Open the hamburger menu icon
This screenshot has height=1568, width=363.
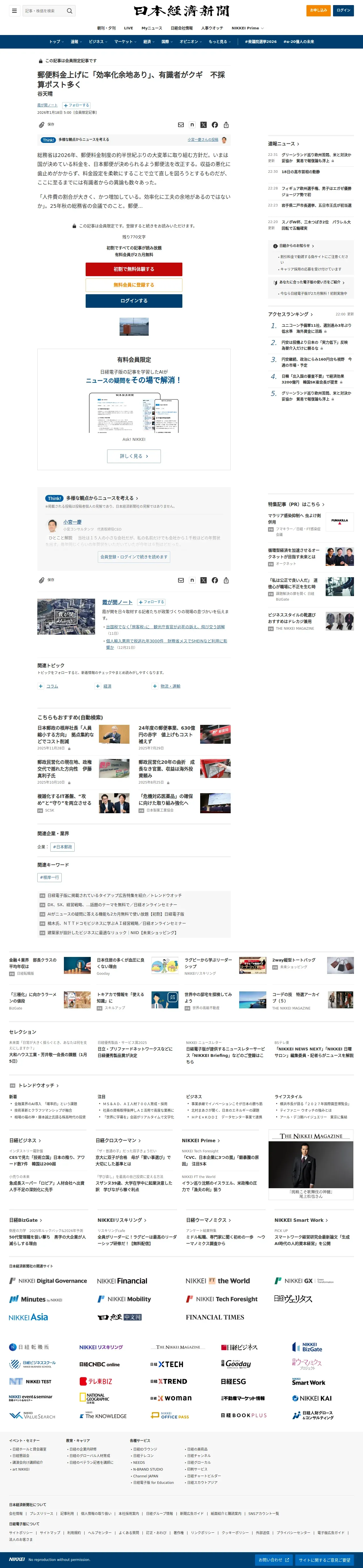pos(15,10)
